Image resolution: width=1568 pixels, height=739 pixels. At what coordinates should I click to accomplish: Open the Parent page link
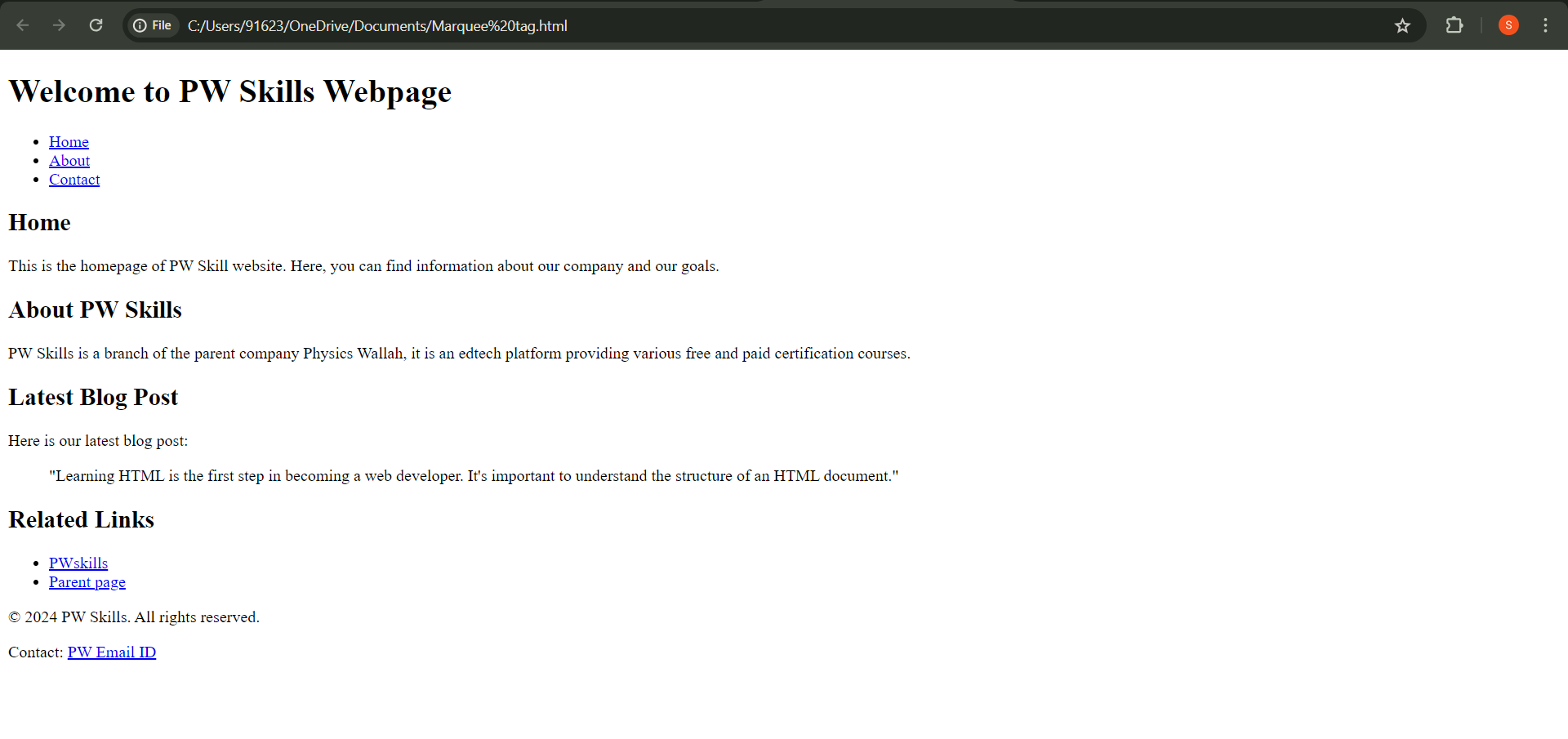click(x=87, y=582)
